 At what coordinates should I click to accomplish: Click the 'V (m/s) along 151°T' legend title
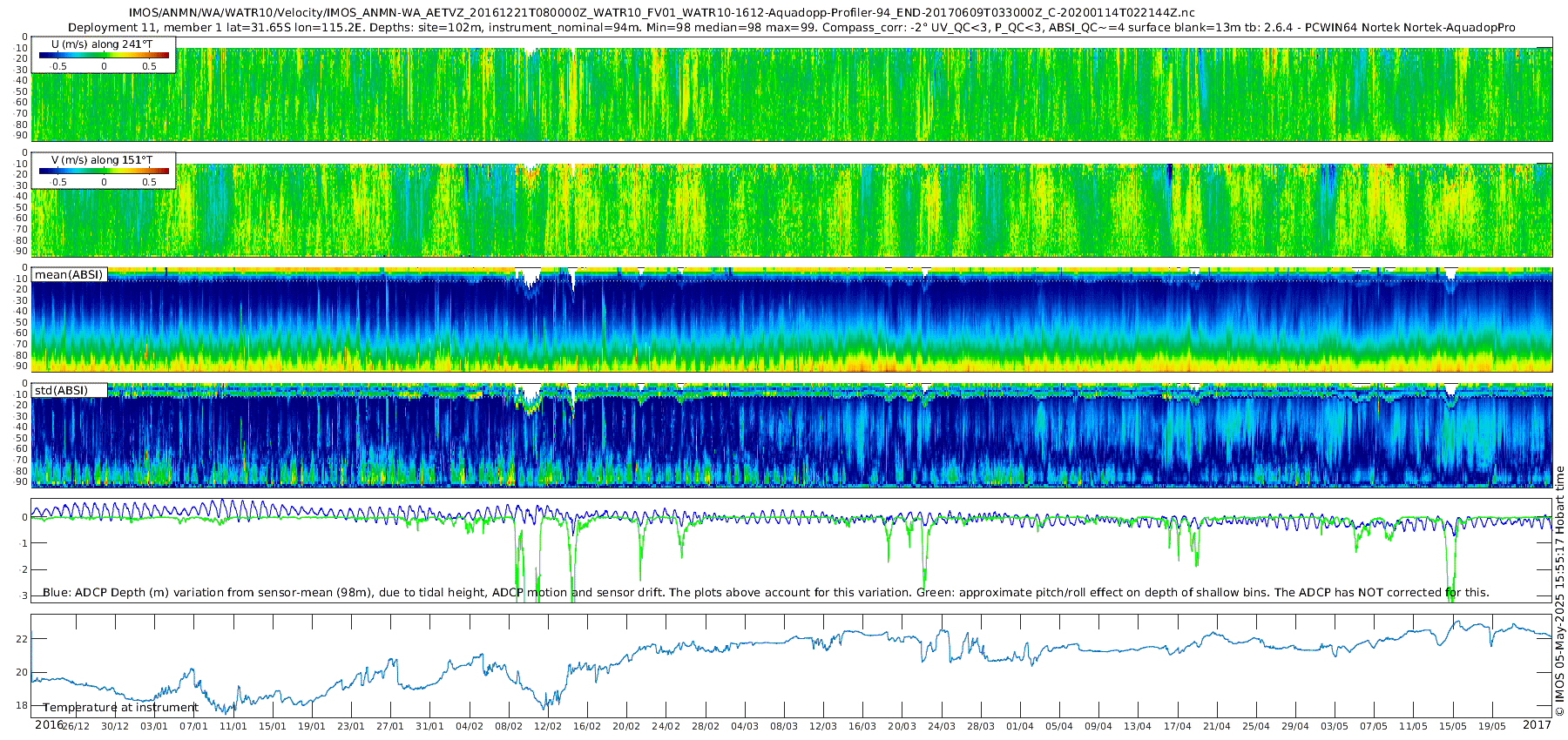point(102,160)
